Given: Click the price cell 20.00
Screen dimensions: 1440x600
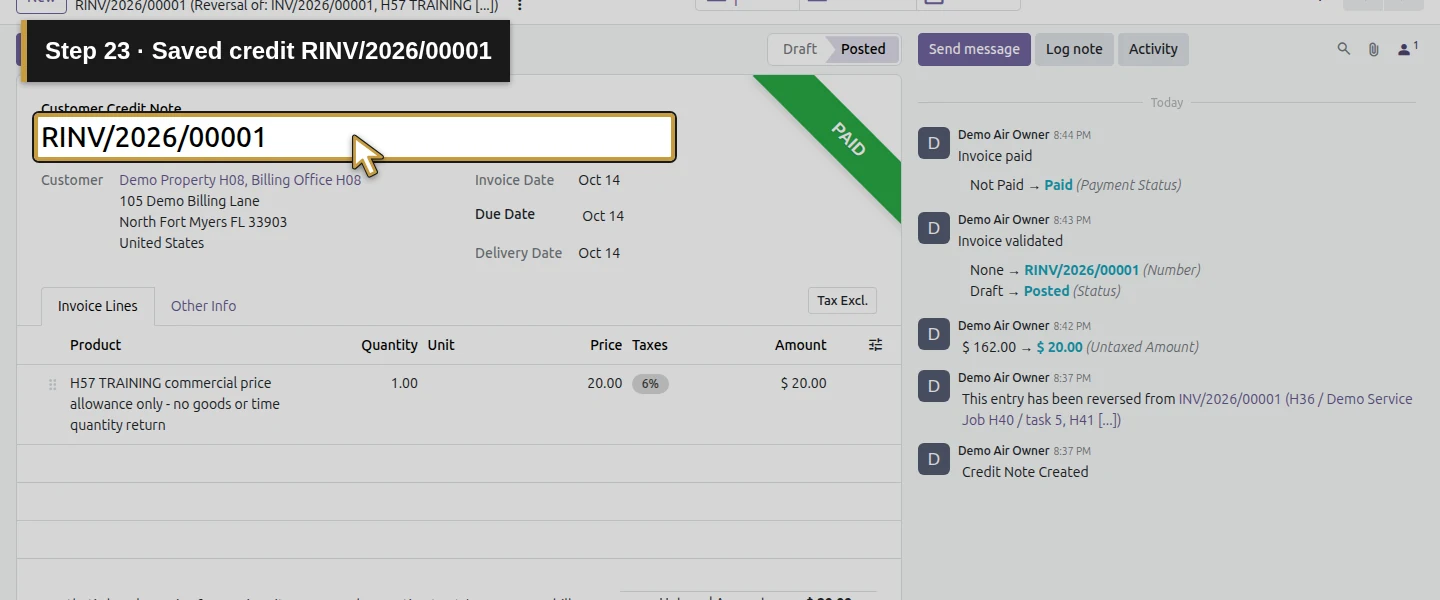Looking at the screenshot, I should (604, 383).
